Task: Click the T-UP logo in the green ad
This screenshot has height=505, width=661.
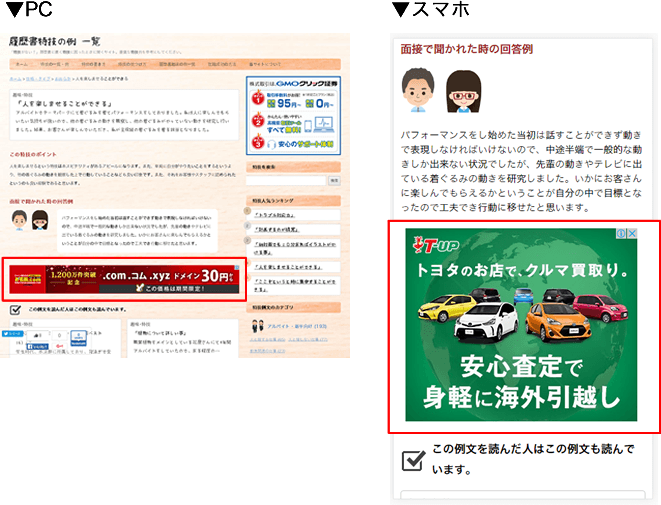Action: 436,245
